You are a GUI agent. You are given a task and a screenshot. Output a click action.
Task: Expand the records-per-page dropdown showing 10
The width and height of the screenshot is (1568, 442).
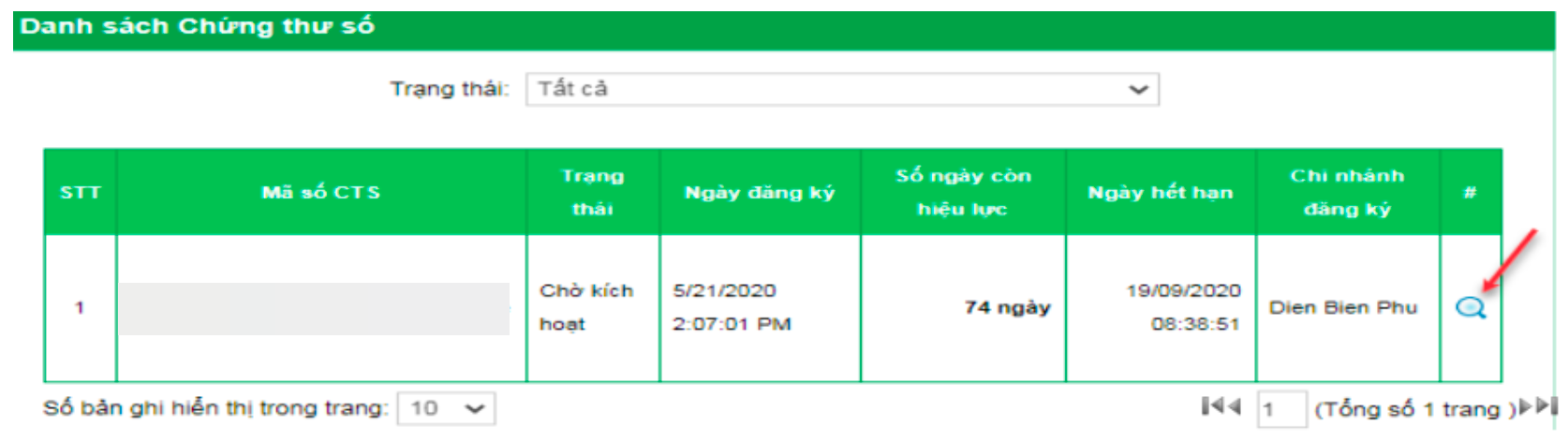click(x=446, y=408)
